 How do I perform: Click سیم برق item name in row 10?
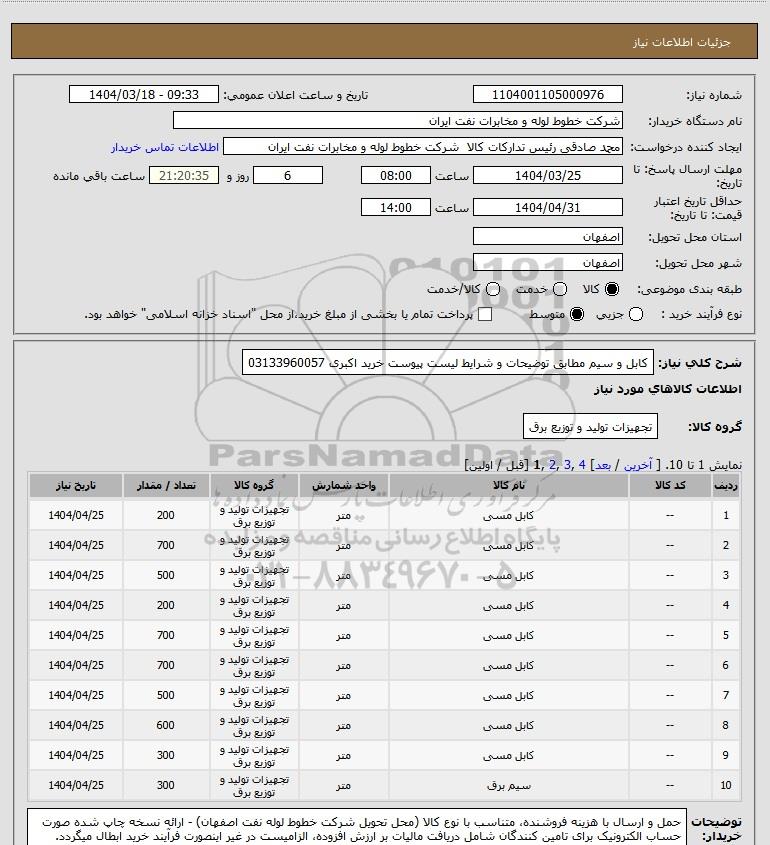click(x=509, y=786)
